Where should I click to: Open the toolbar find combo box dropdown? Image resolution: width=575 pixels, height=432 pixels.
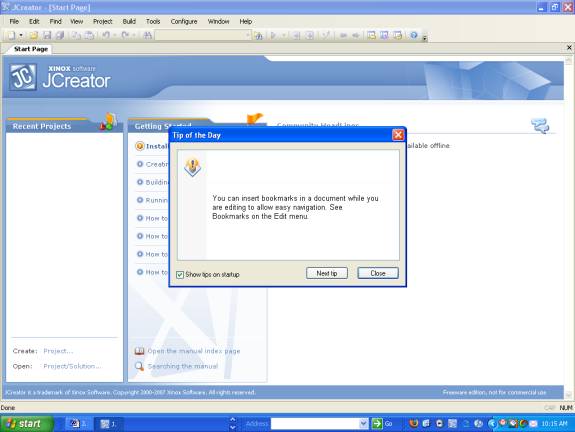click(248, 35)
